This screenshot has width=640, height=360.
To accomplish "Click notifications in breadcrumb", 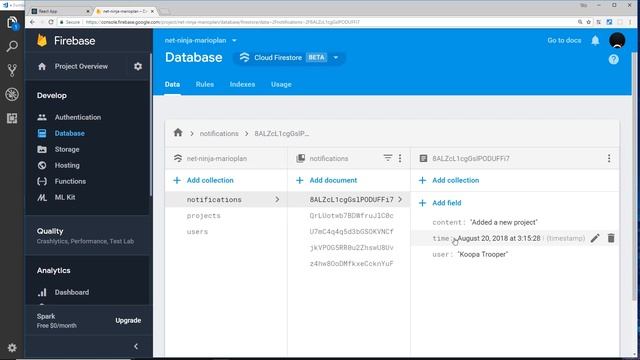I will [219, 133].
